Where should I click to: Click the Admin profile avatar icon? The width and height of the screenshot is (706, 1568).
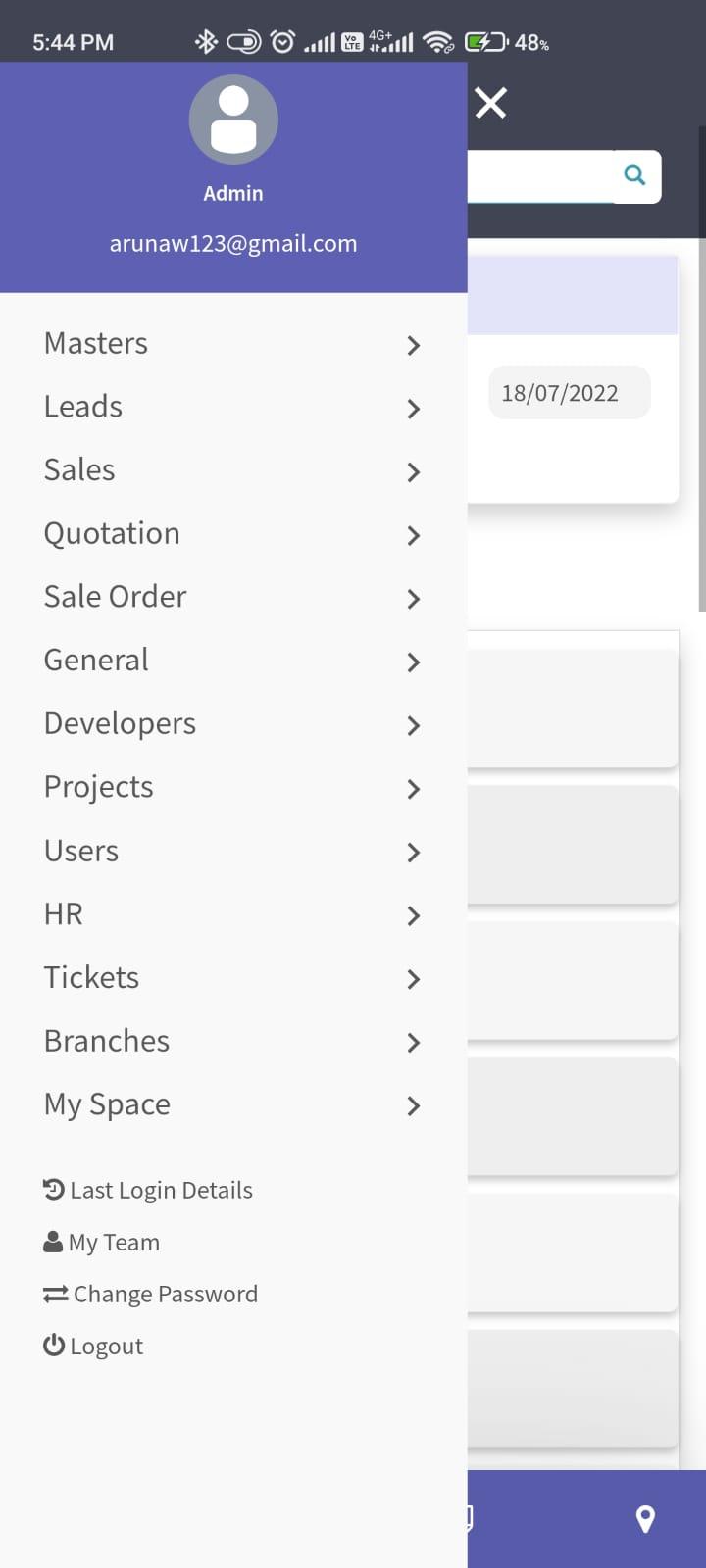[233, 120]
